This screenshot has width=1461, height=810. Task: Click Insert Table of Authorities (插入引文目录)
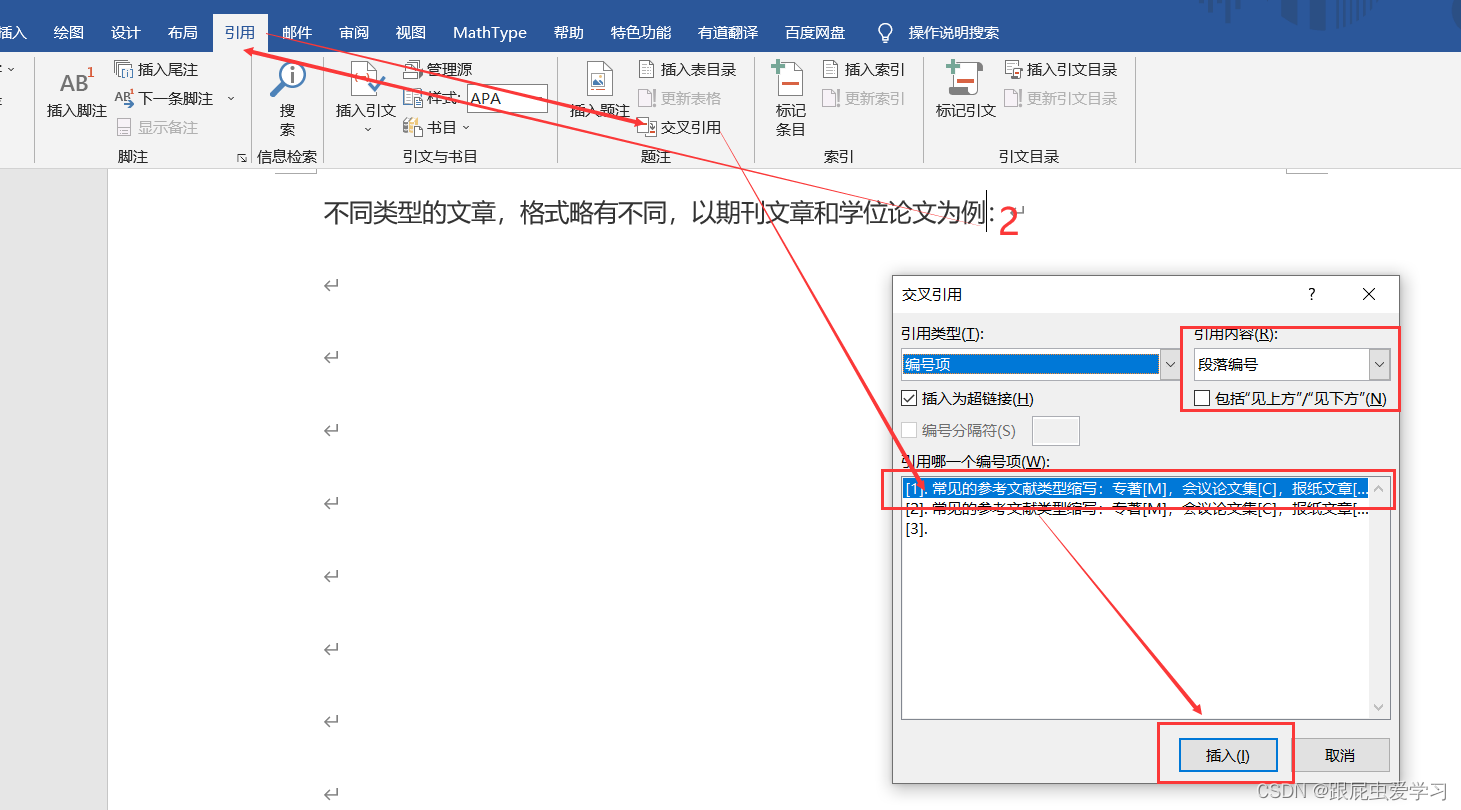point(1060,69)
